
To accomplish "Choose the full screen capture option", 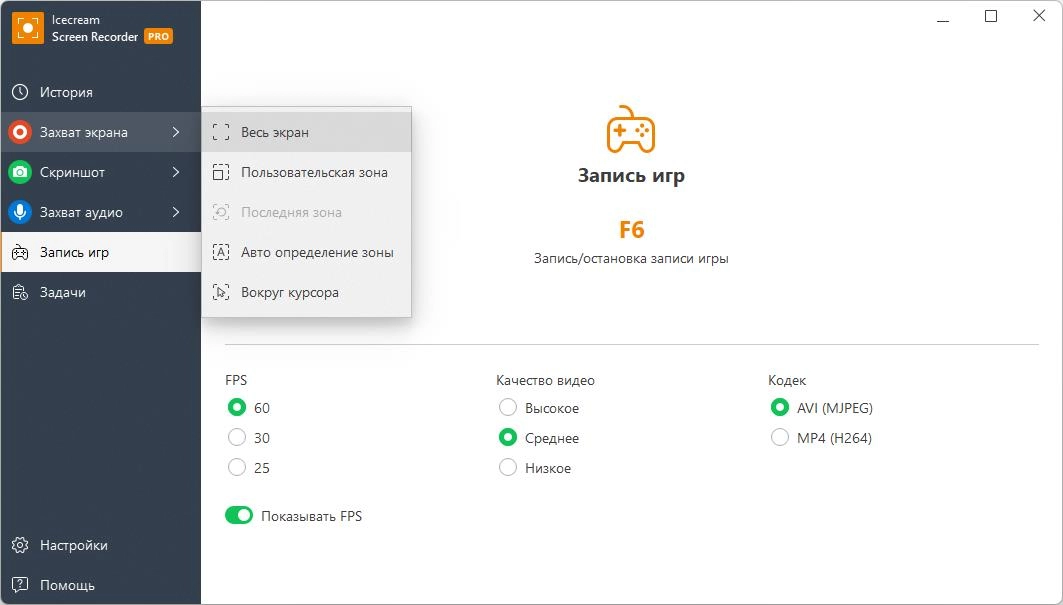I will [x=275, y=132].
